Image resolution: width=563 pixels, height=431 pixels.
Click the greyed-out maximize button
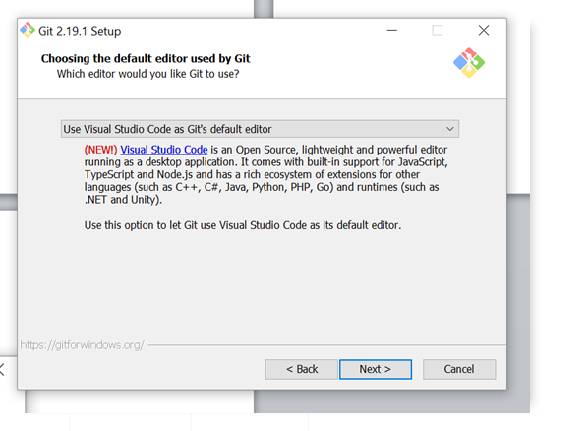pos(437,31)
